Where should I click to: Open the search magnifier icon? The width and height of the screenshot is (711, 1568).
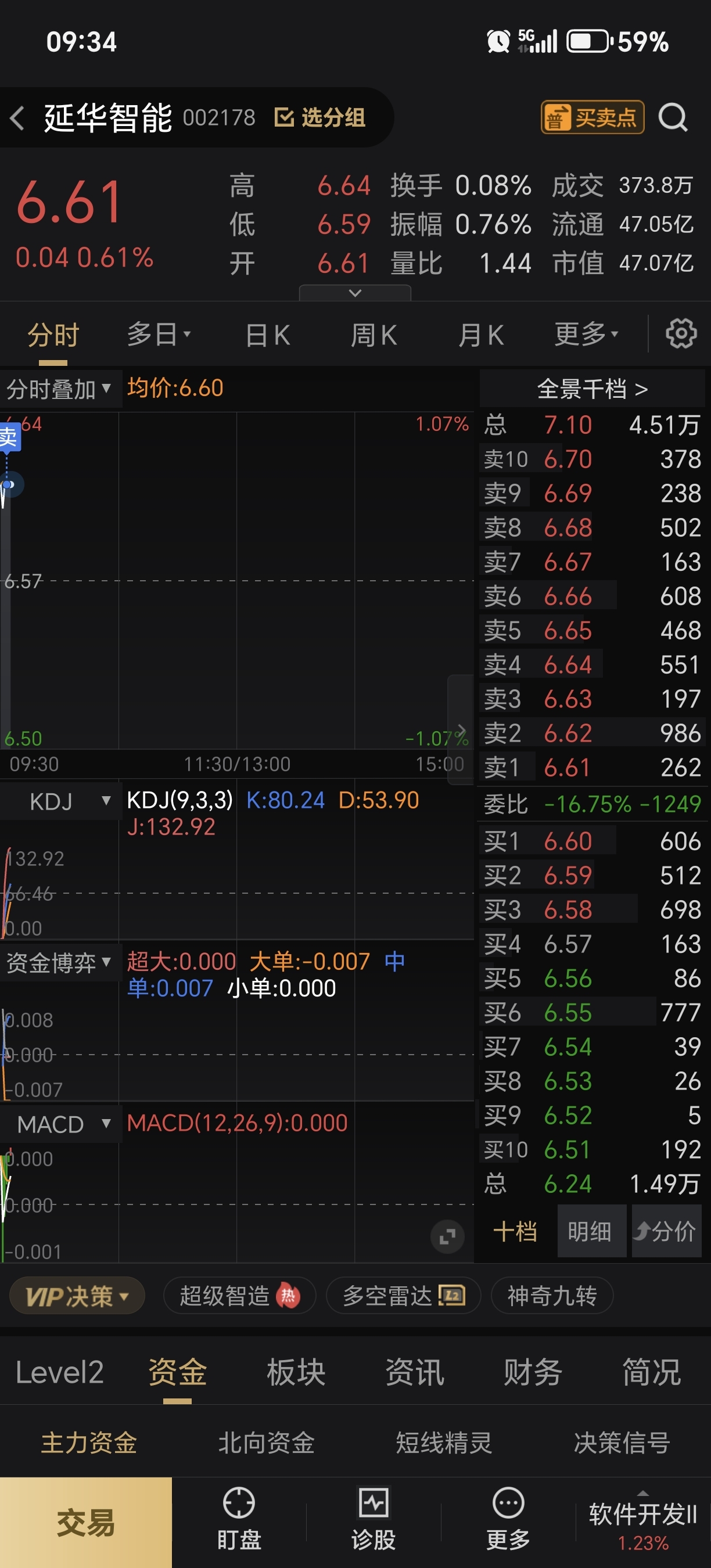click(673, 117)
